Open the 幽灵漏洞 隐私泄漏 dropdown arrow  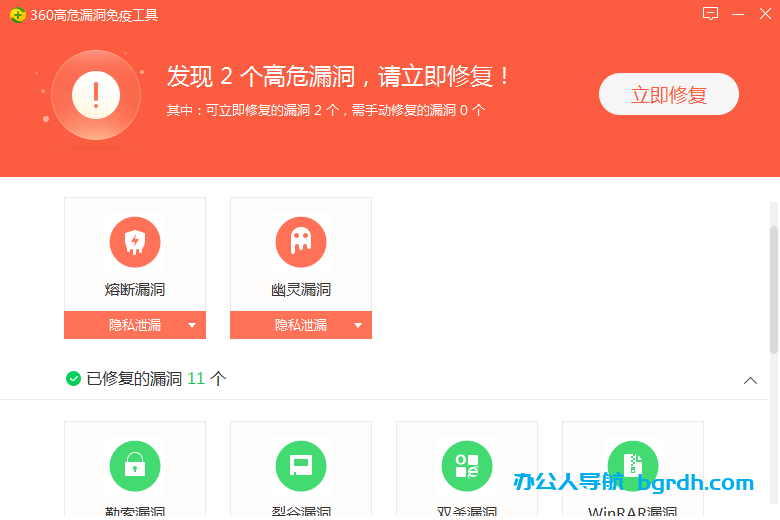coord(358,325)
